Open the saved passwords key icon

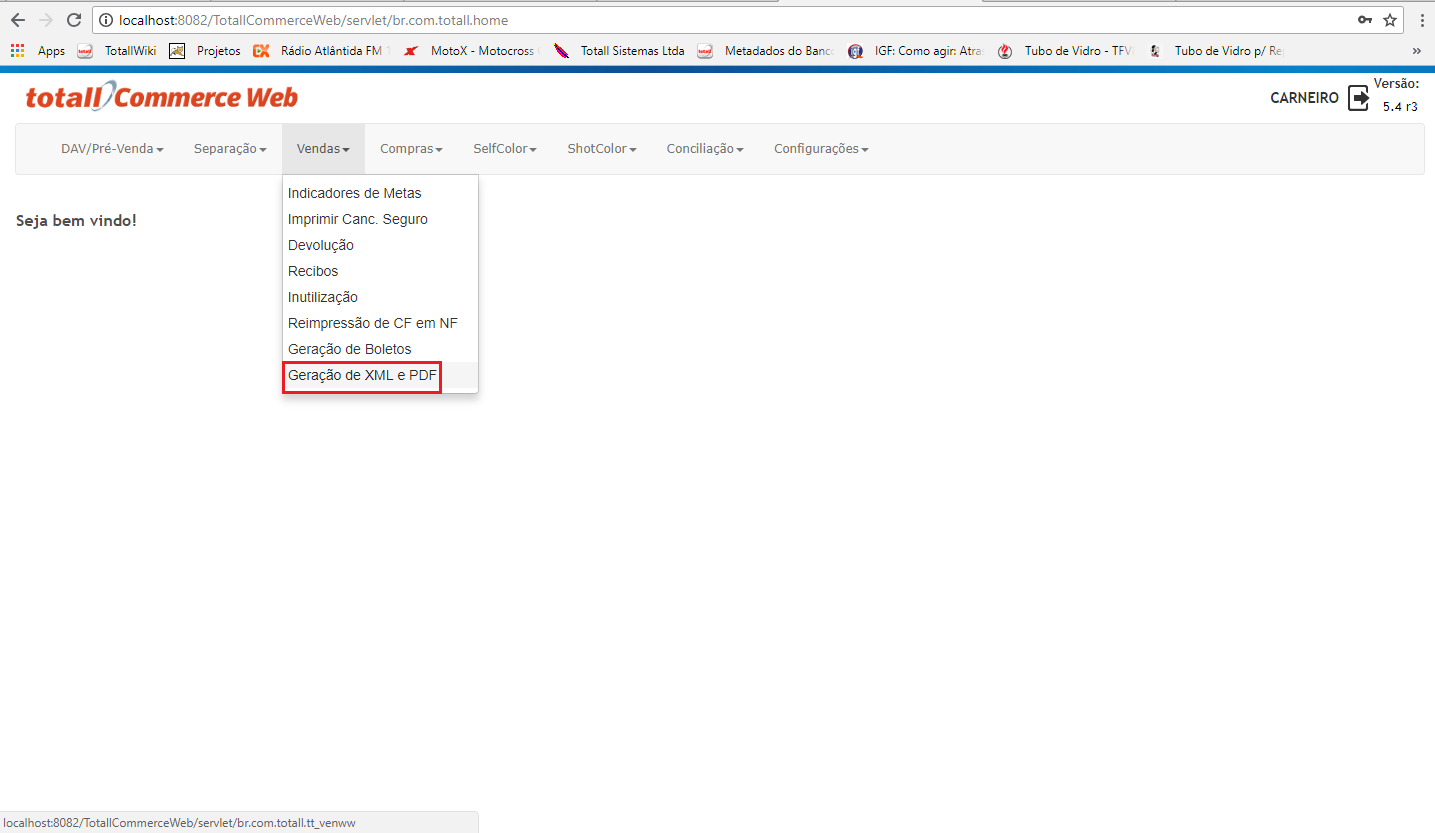1365,20
